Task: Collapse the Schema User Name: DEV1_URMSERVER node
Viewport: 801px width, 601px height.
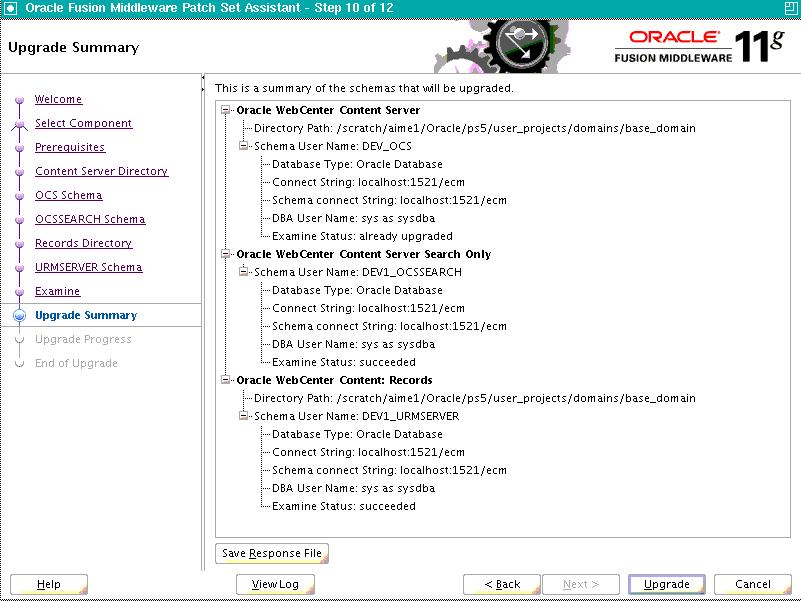Action: tap(244, 416)
